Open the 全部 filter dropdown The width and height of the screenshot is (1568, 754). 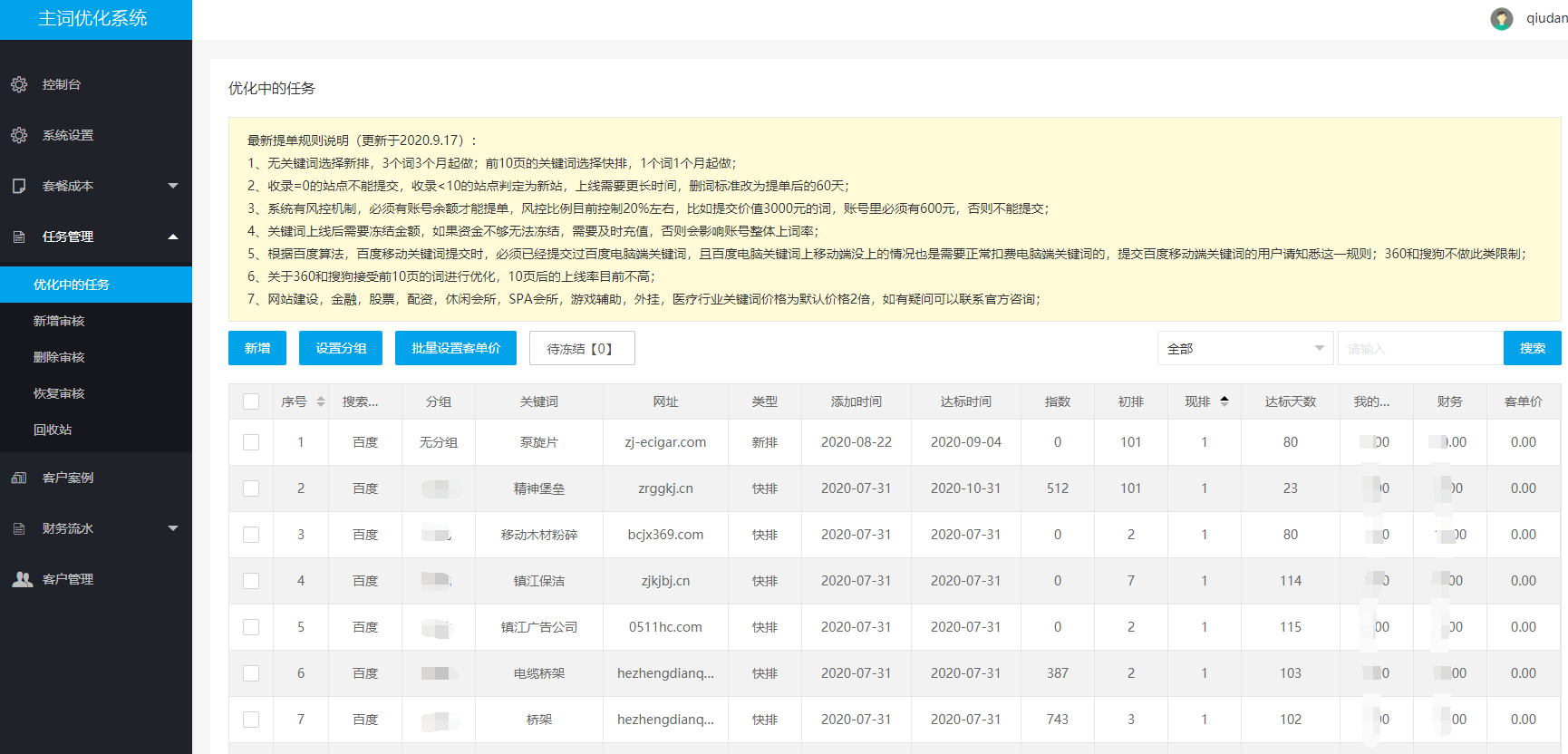[x=1244, y=348]
